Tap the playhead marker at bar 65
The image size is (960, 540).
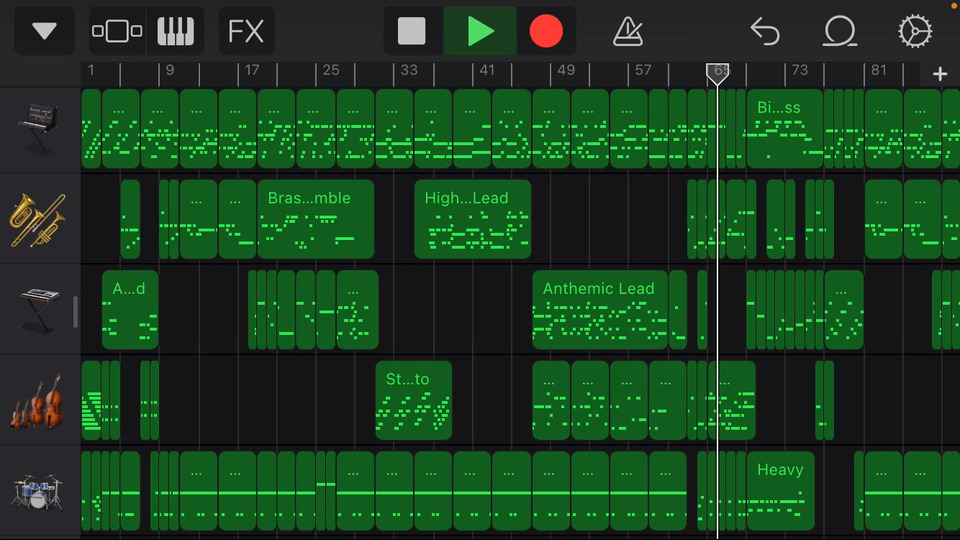(x=717, y=74)
